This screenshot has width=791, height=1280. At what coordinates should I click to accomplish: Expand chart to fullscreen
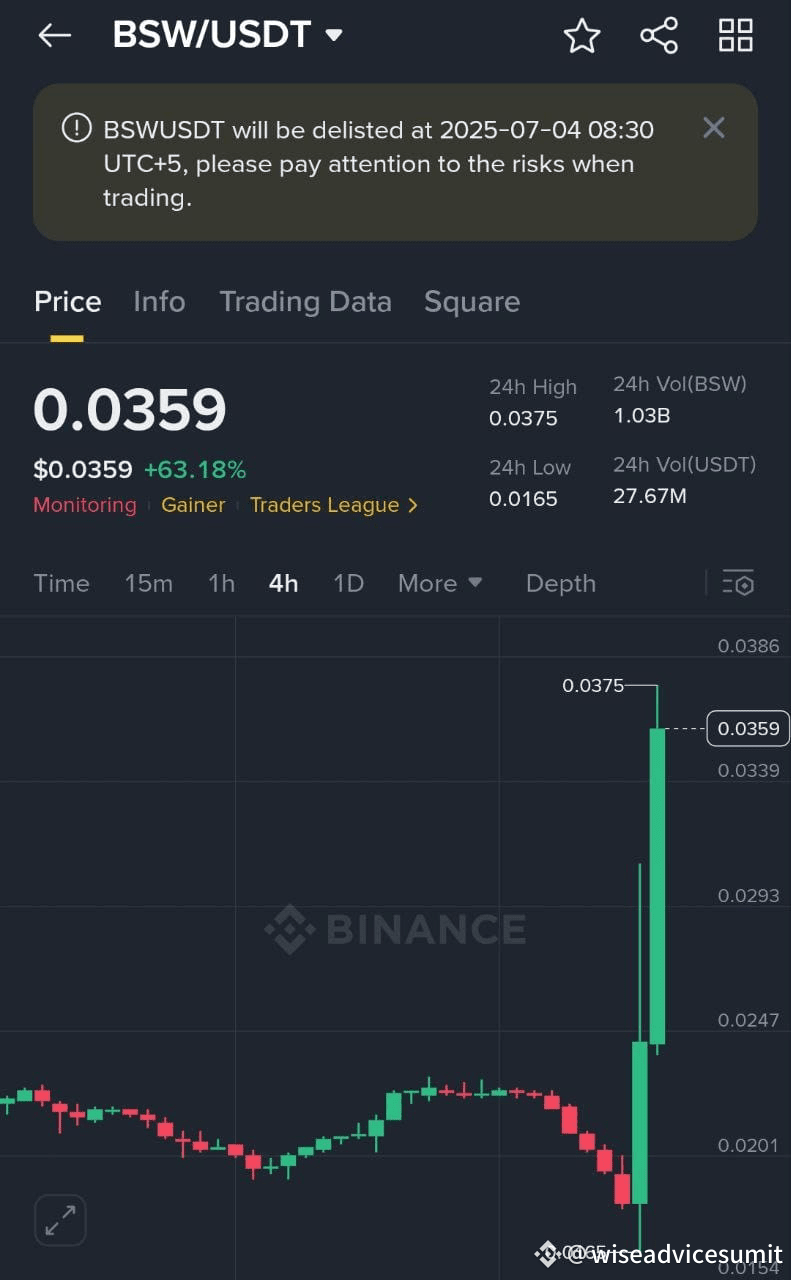[60, 1220]
